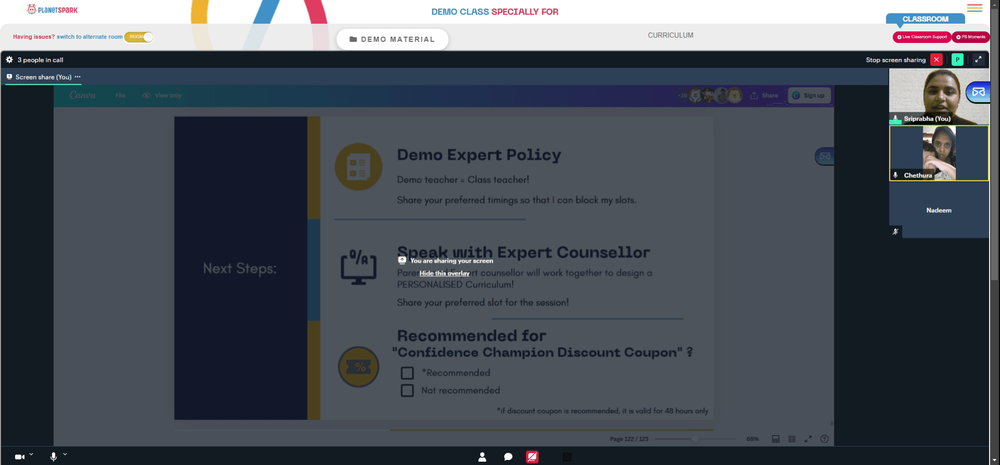
Task: Open the CURRICULUM tab
Action: click(670, 35)
